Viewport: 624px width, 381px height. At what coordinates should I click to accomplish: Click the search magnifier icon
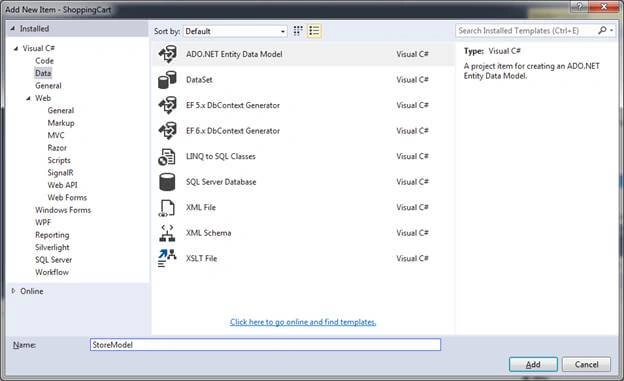pos(603,30)
